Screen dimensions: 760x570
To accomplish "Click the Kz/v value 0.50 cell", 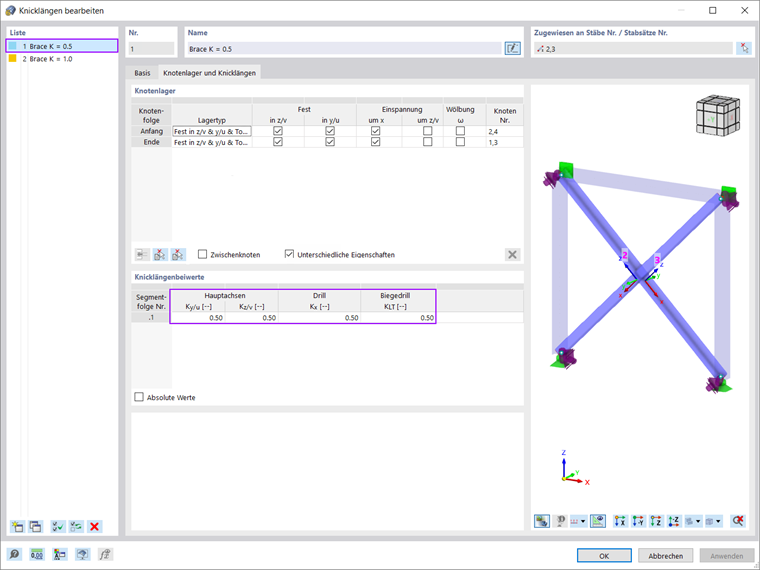I will click(252, 317).
